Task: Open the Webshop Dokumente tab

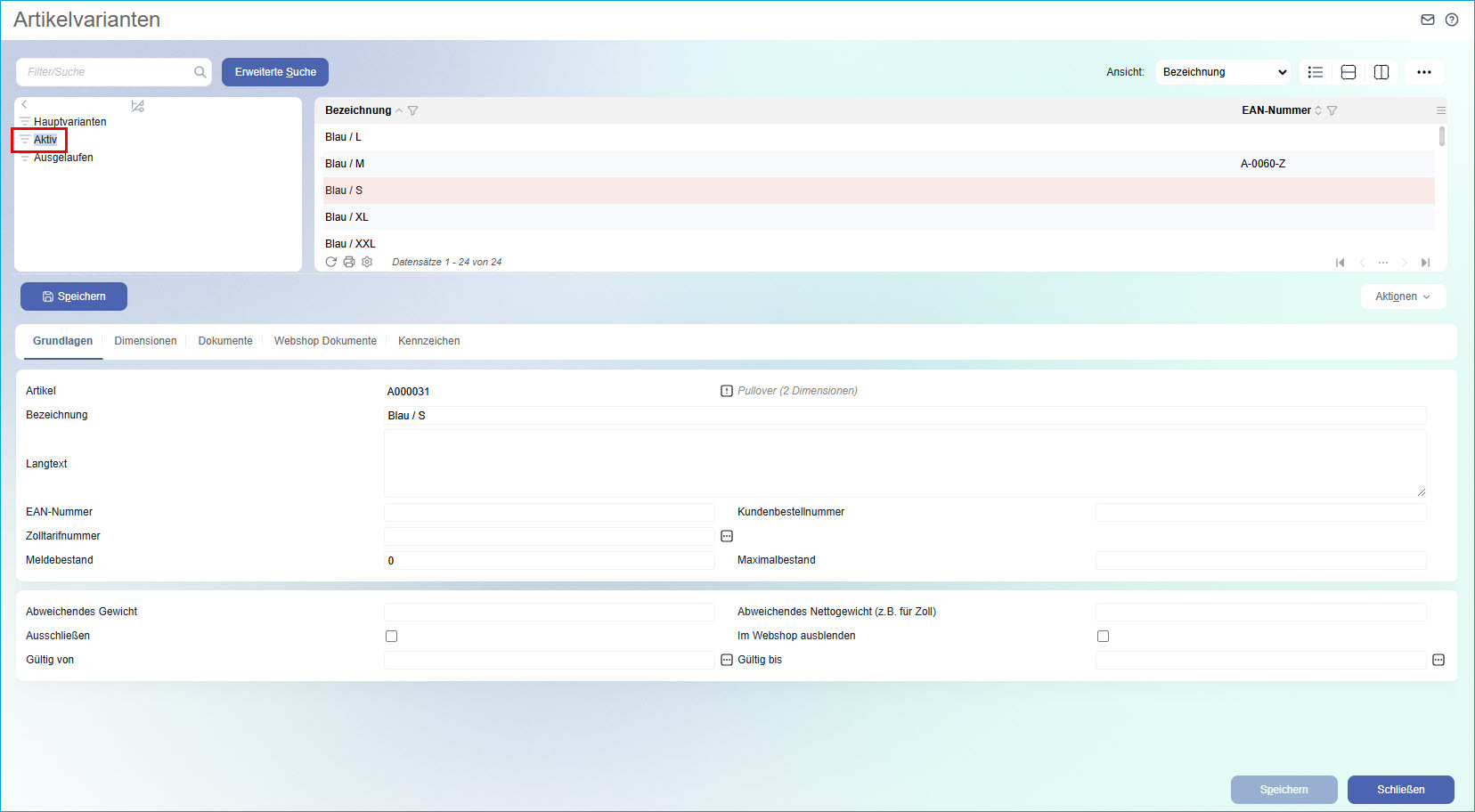Action: pyautogui.click(x=325, y=341)
